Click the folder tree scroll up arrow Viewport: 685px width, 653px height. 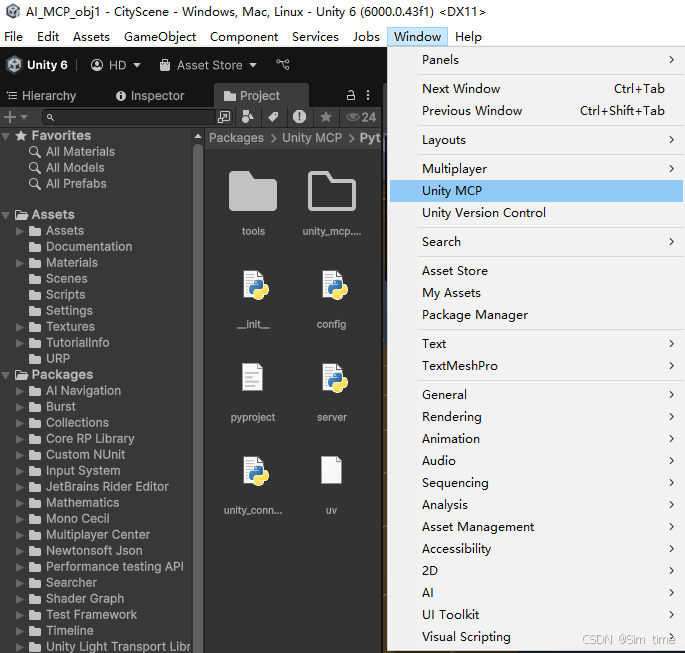tap(198, 136)
